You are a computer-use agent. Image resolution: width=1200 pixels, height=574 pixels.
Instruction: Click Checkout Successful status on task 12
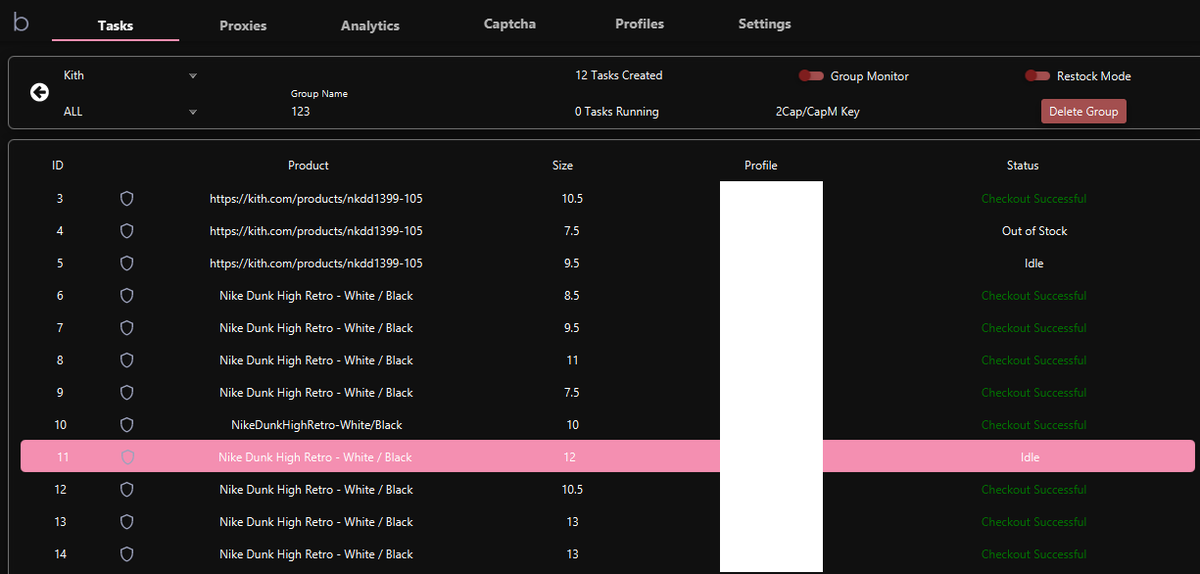point(1034,490)
